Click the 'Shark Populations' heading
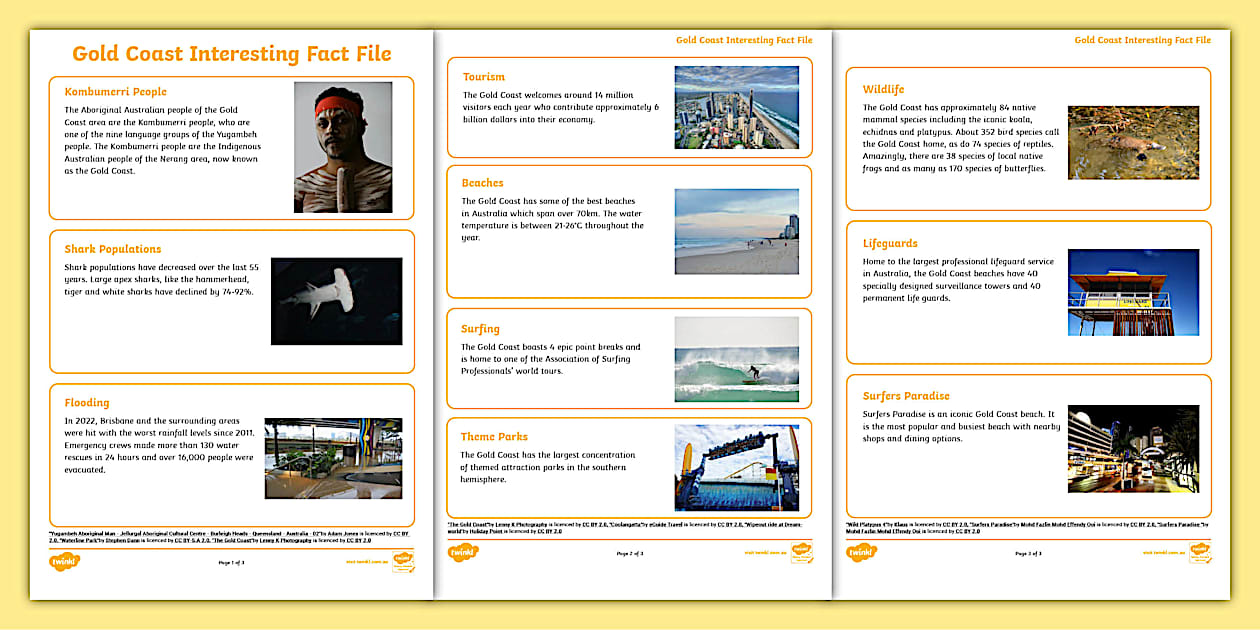This screenshot has width=1260, height=630. tap(113, 249)
